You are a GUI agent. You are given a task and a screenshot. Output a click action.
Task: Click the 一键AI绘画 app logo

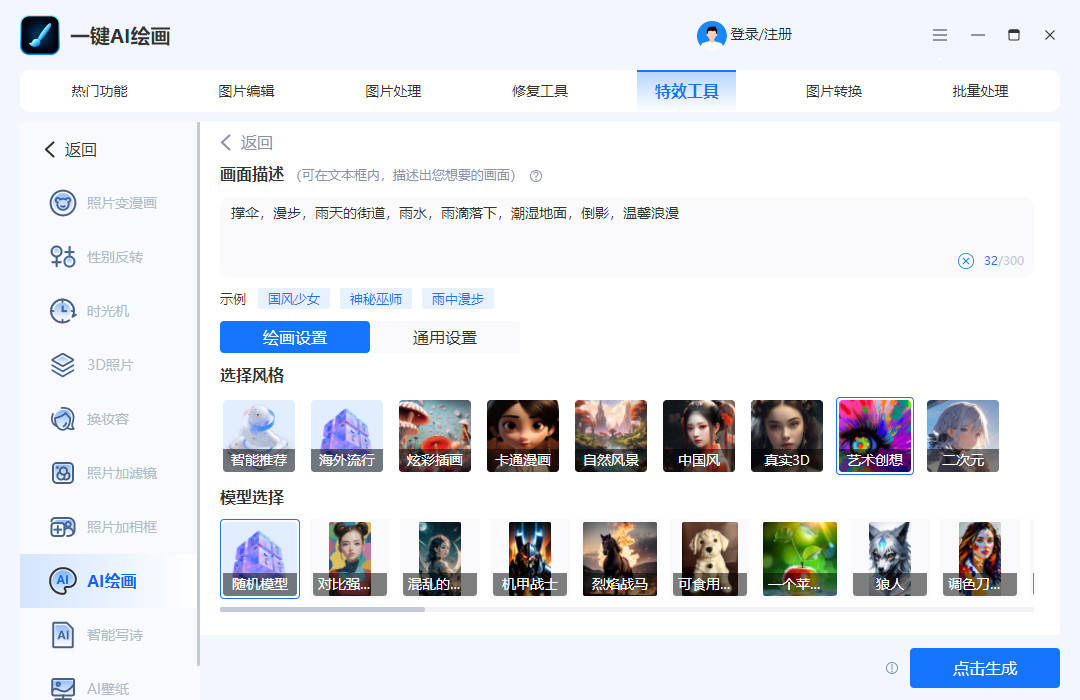click(40, 35)
